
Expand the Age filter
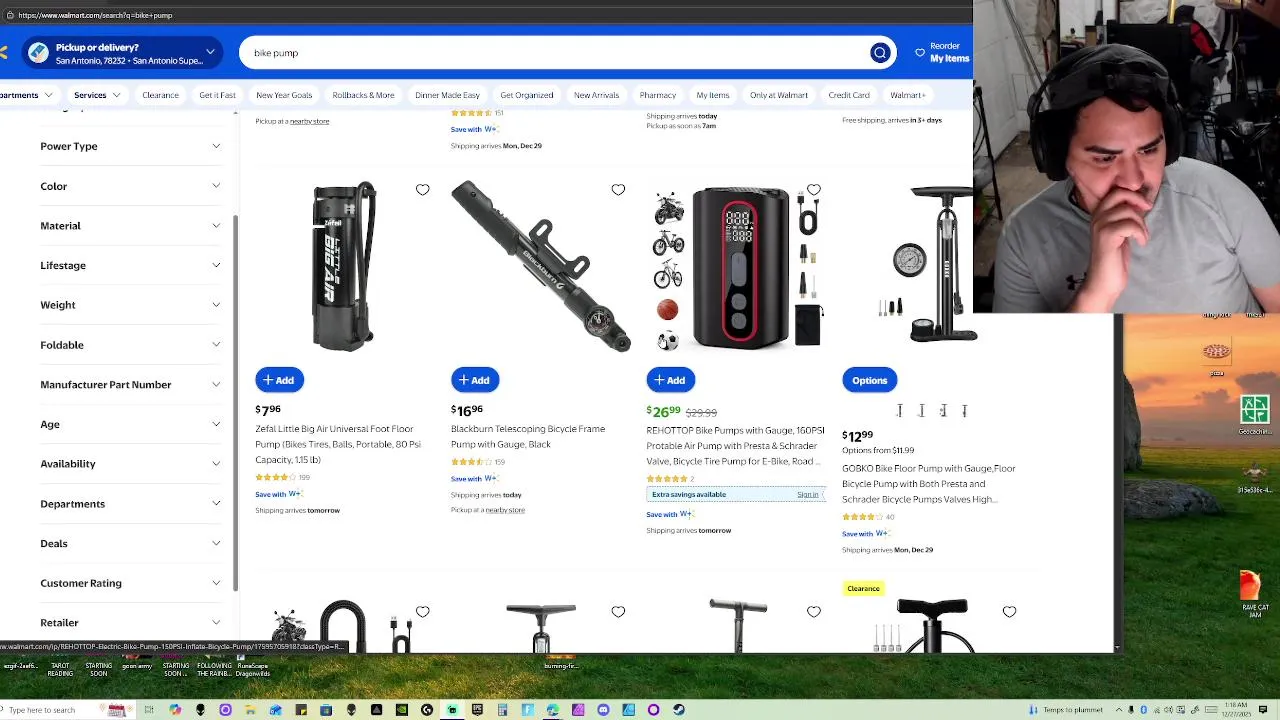(x=130, y=424)
